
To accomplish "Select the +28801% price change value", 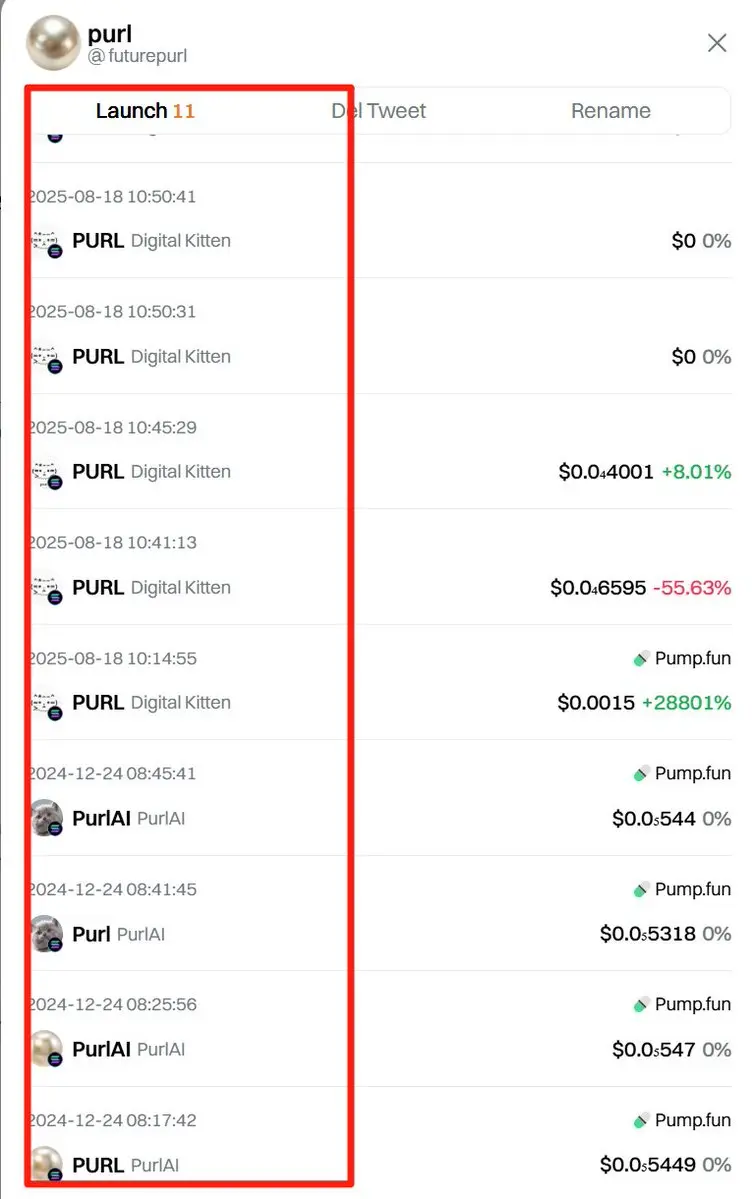I will tap(686, 703).
